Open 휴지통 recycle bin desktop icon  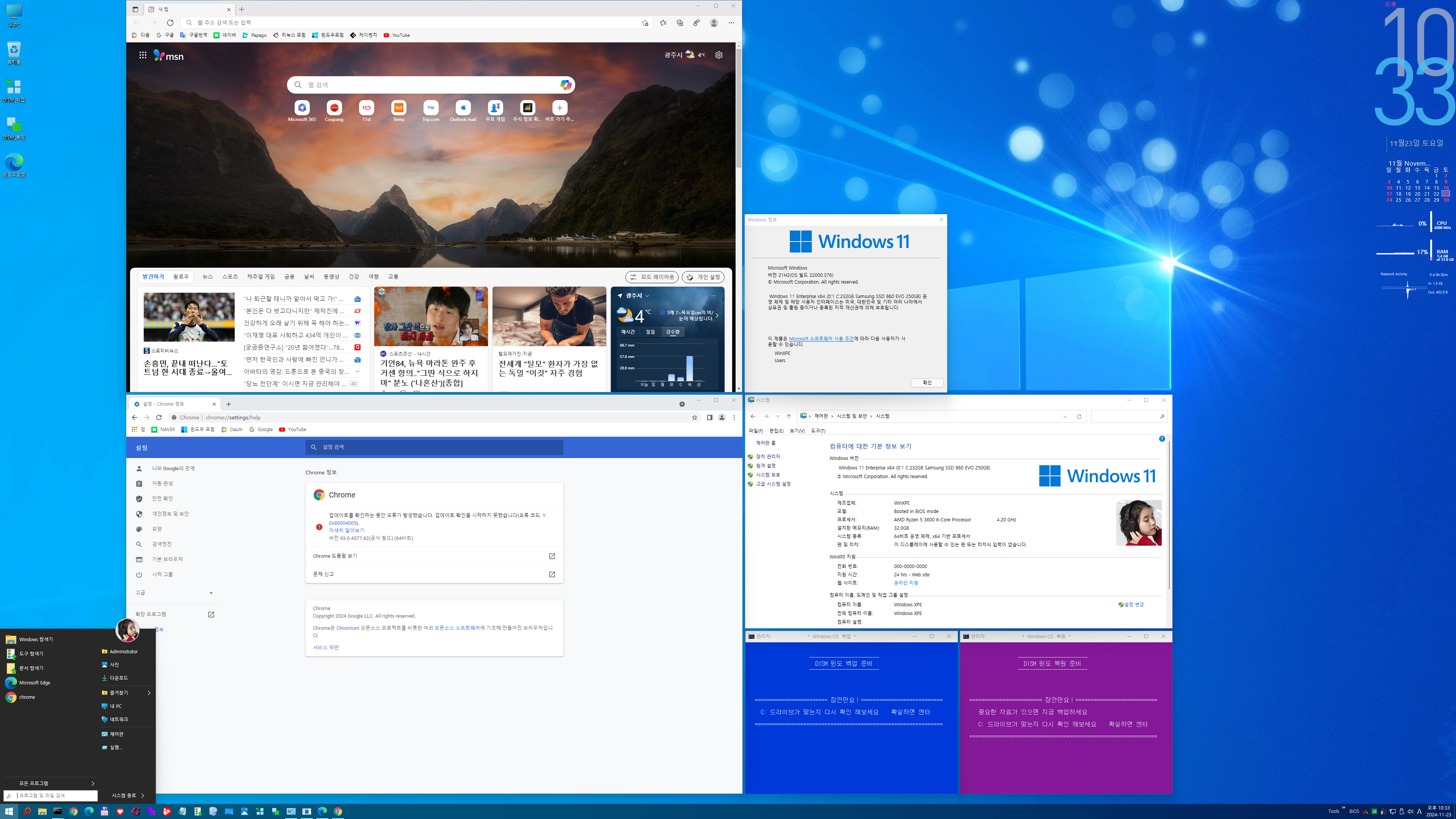[x=14, y=53]
